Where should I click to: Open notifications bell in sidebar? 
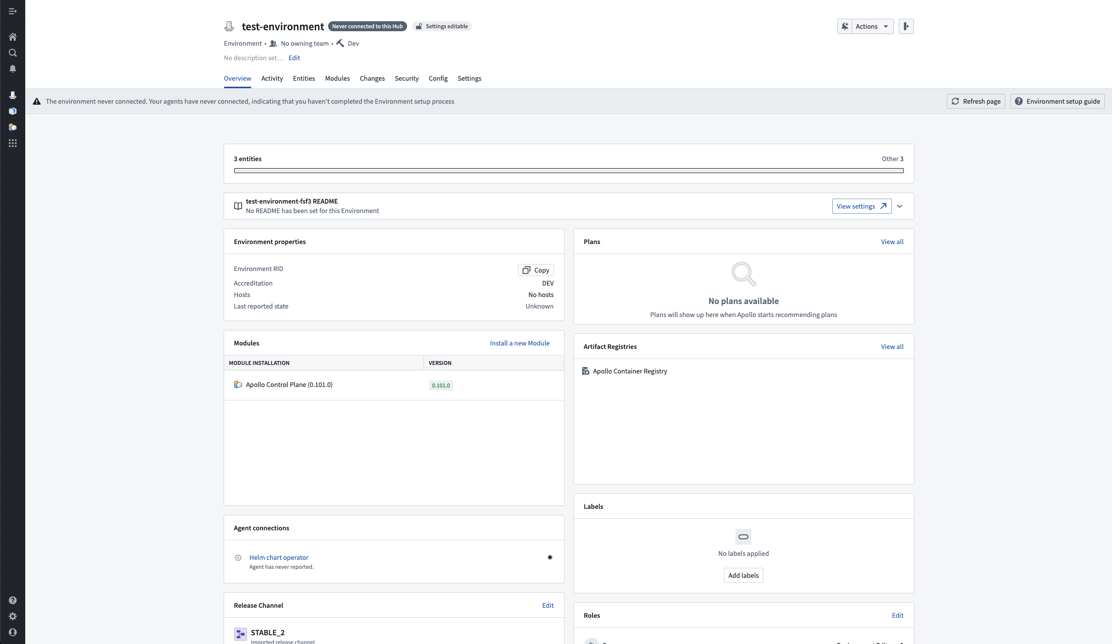[12, 69]
